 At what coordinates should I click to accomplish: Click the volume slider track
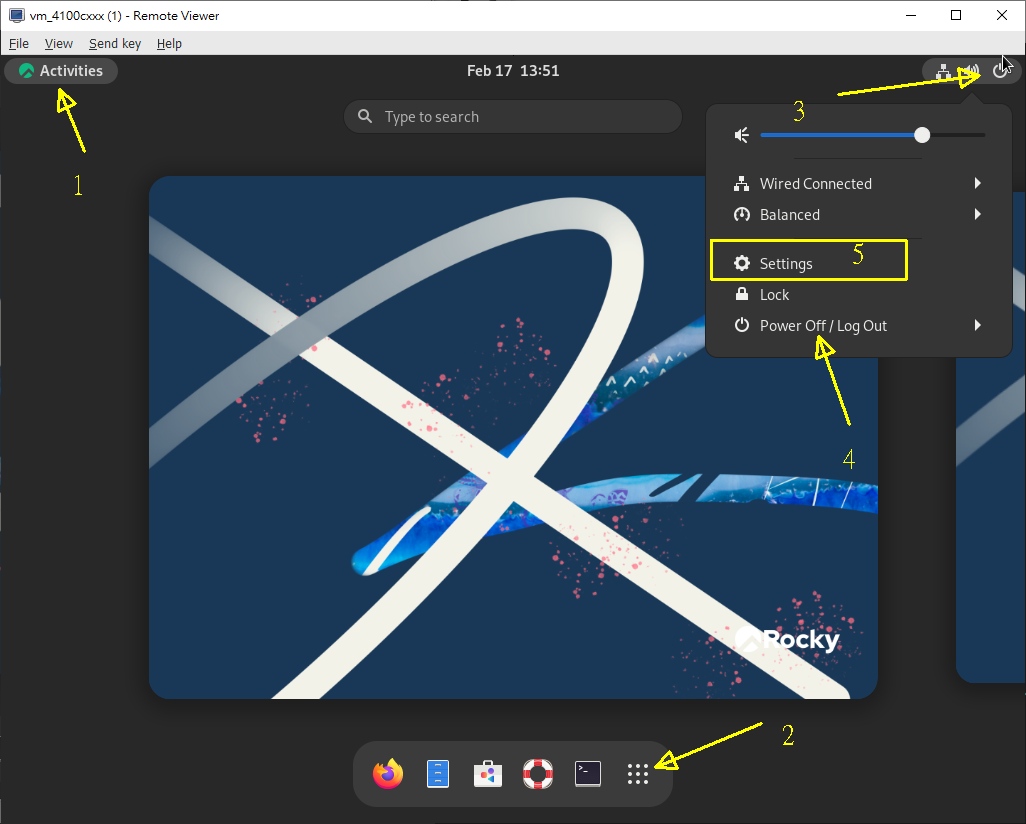[x=840, y=135]
